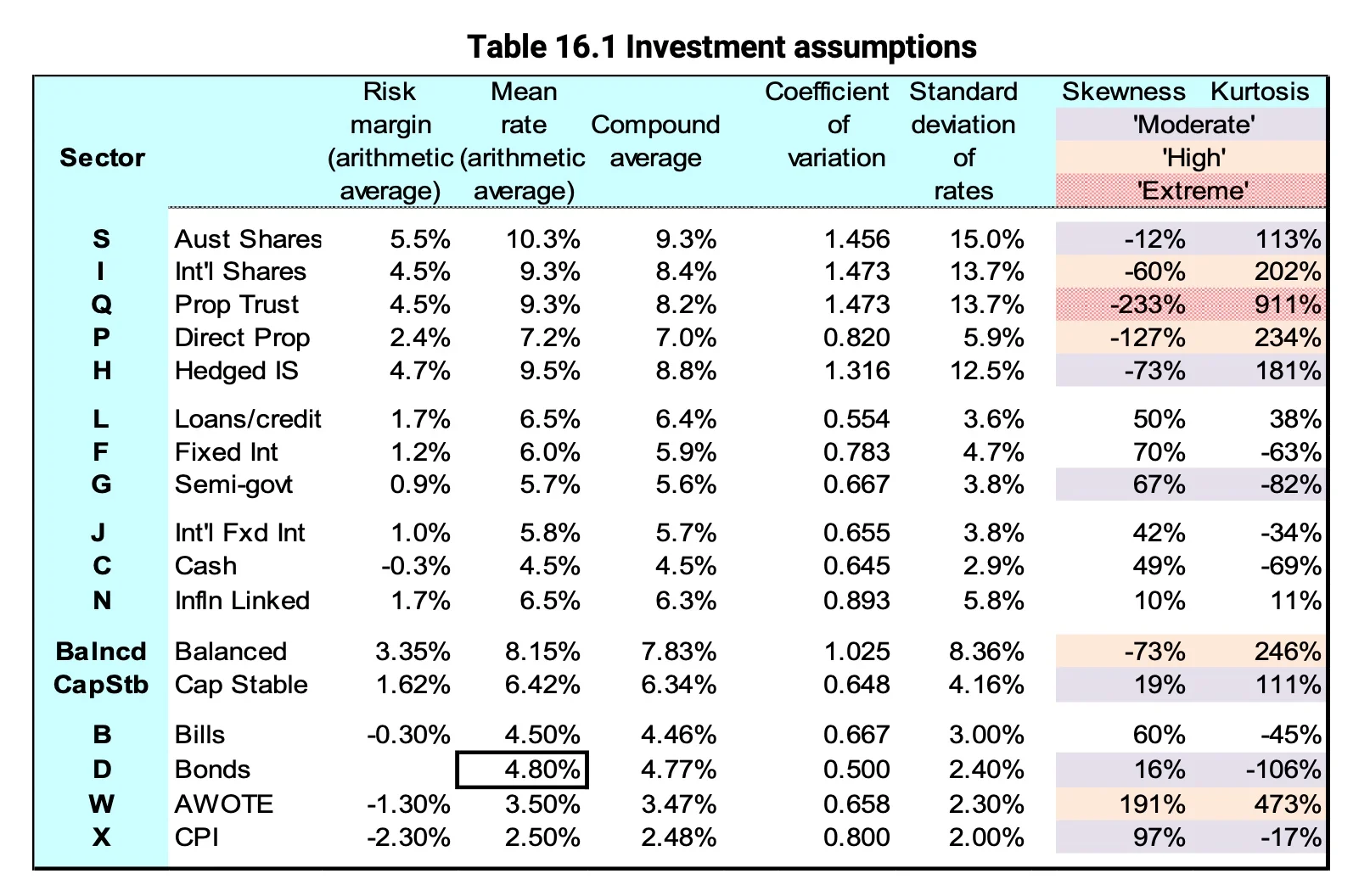Click the 'High' orange legend swatch
This screenshot has height=896, width=1370.
pos(1192,158)
